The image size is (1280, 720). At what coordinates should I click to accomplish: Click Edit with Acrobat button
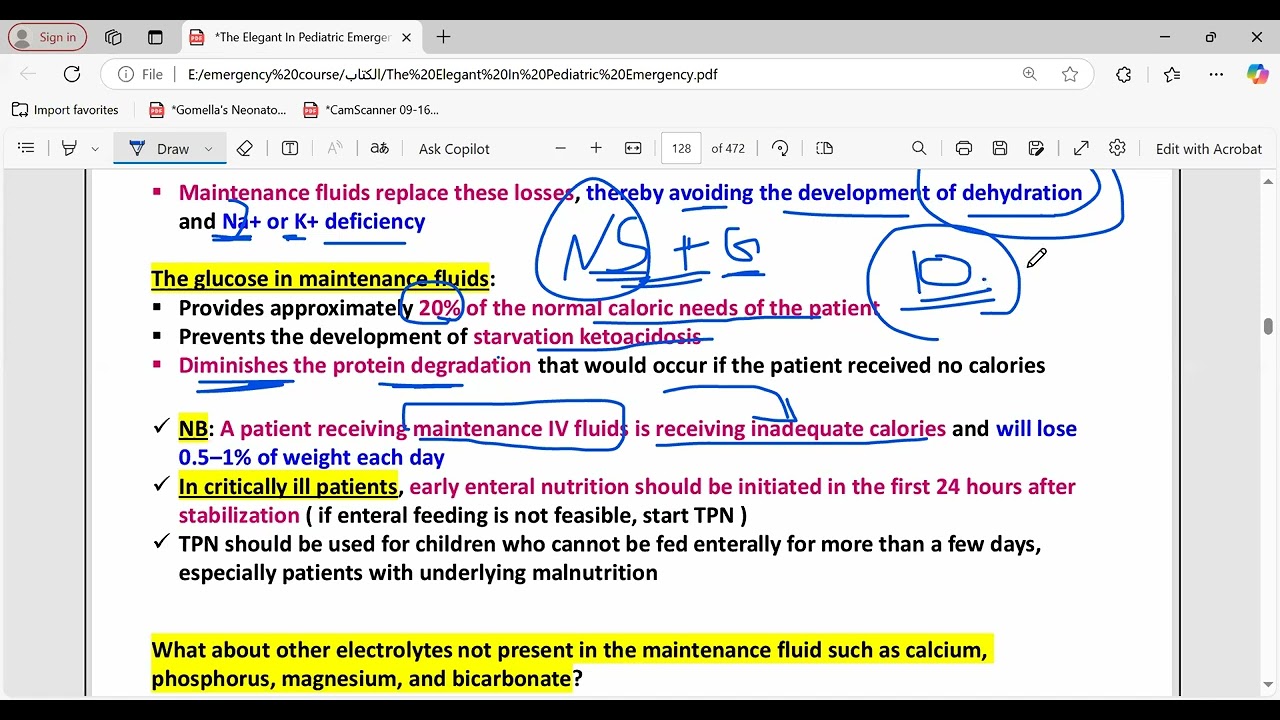1209,148
